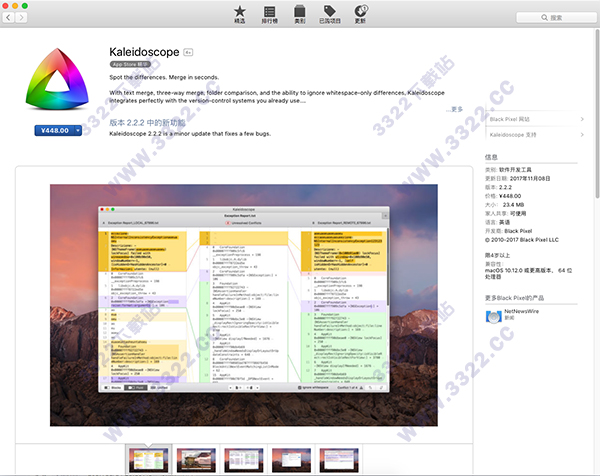Screen dimensions: 600x476
Task: Select the first screenshot thumbnail
Action: click(148, 460)
